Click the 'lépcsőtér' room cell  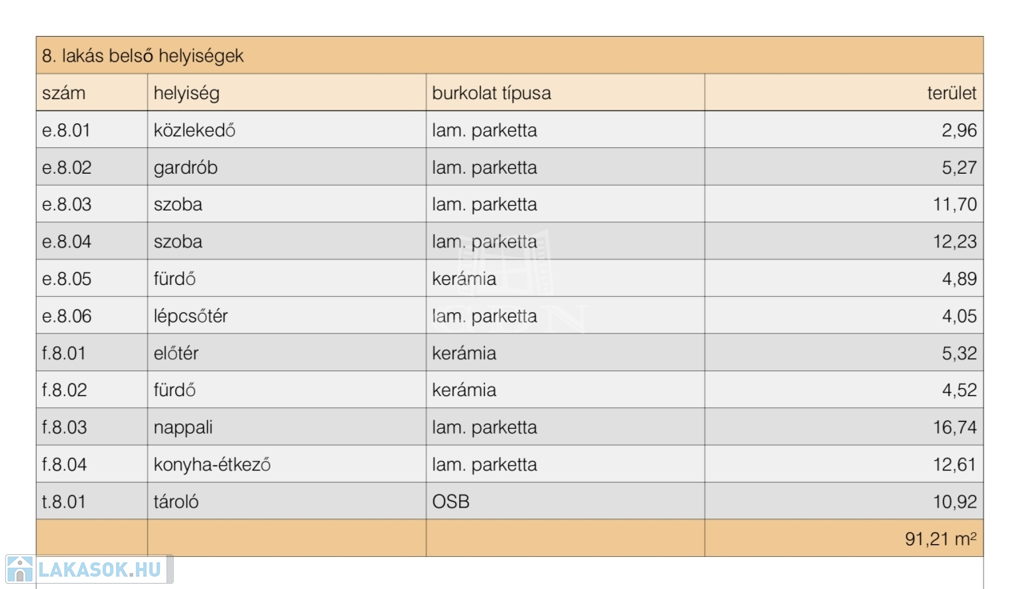(191, 316)
